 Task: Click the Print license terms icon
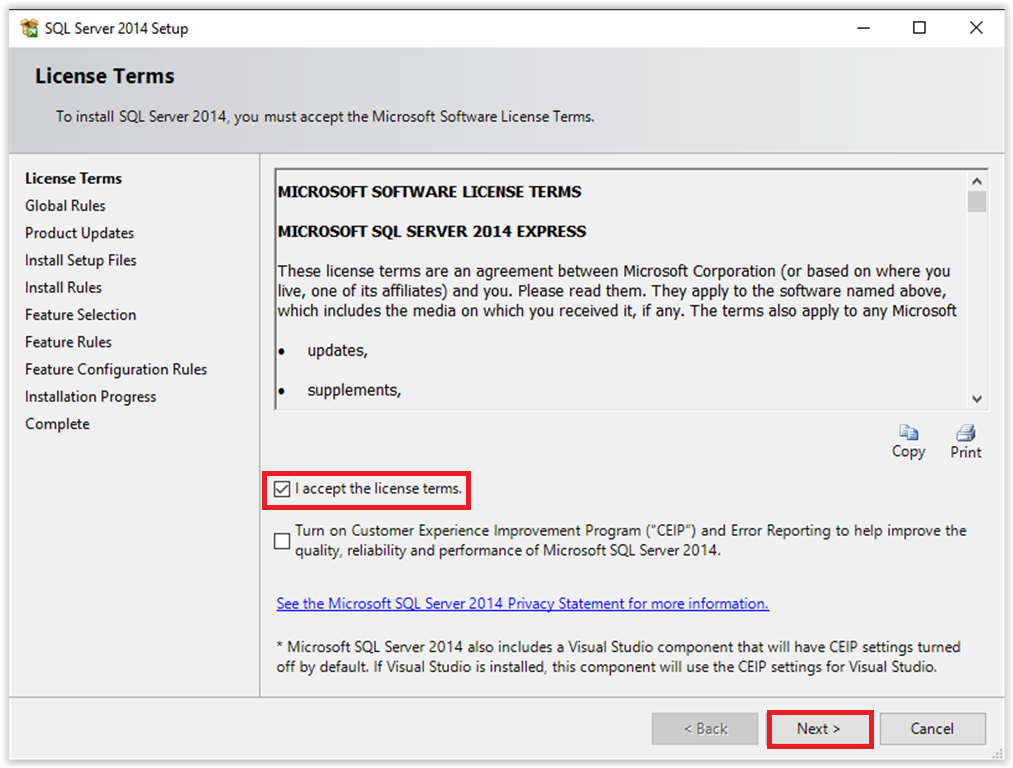966,432
